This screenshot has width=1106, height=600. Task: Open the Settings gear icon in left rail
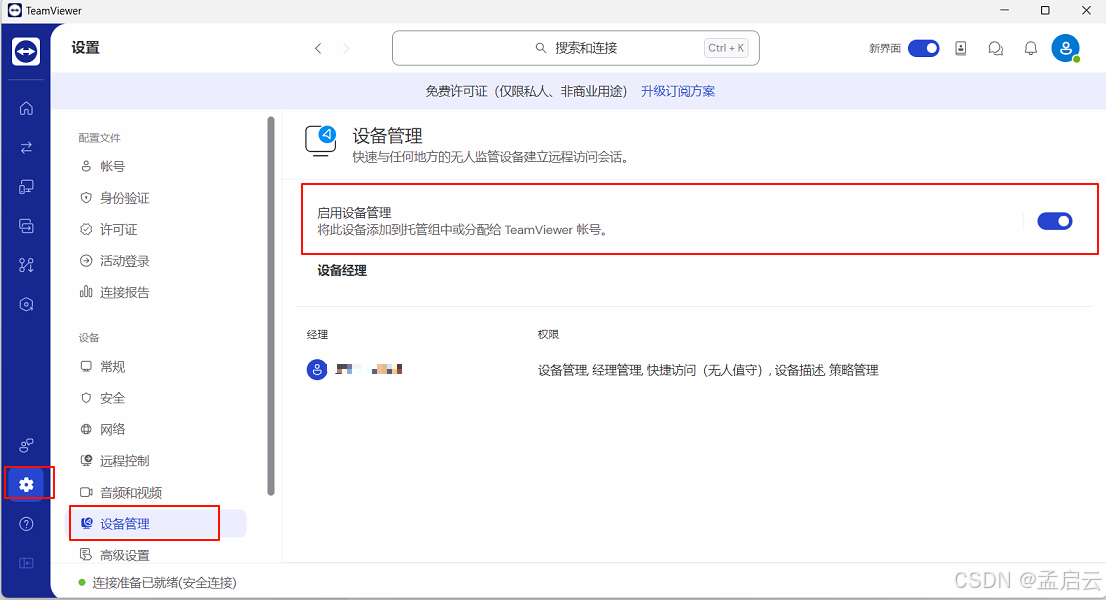[26, 484]
